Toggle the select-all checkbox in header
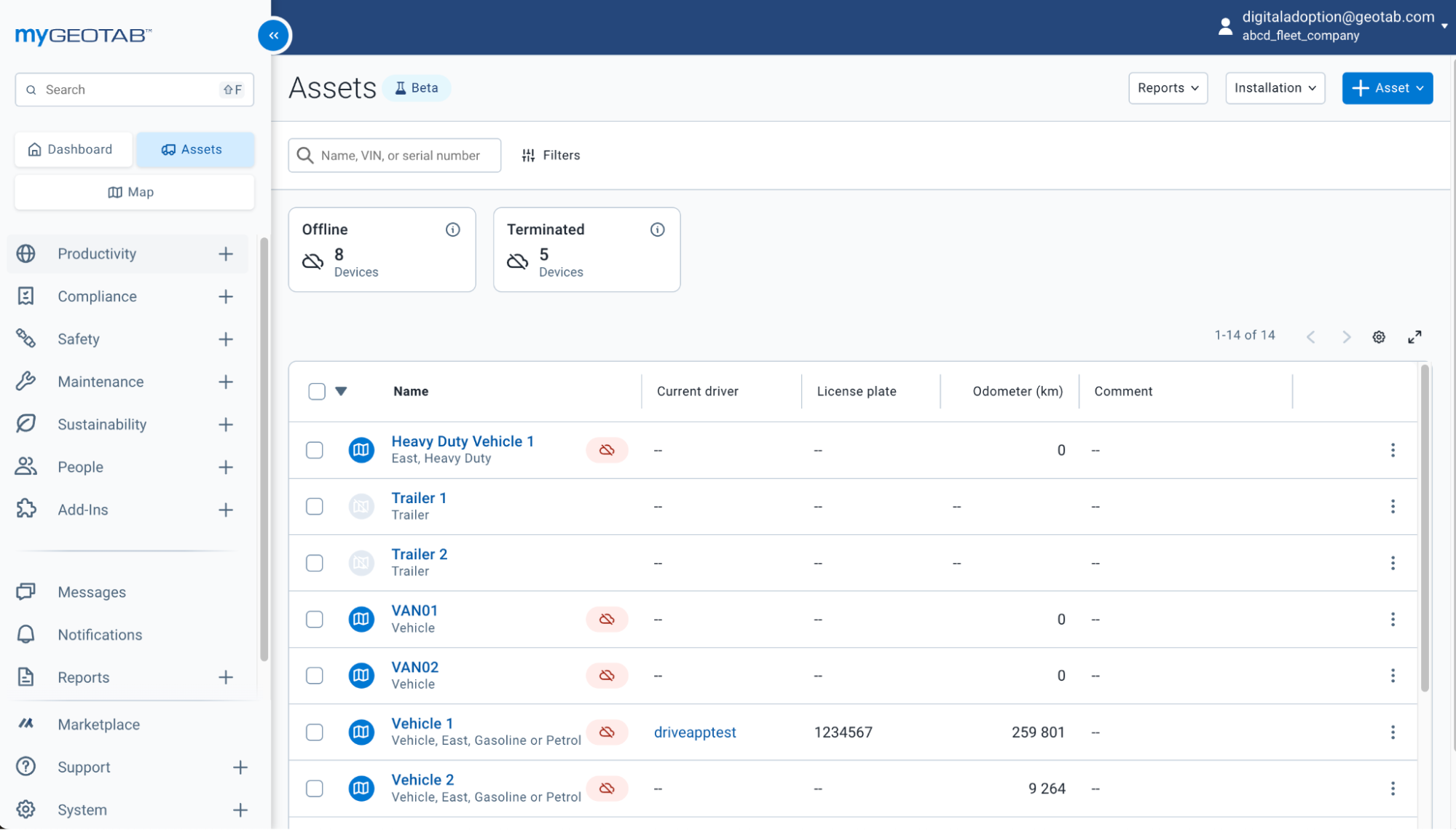 click(x=315, y=391)
